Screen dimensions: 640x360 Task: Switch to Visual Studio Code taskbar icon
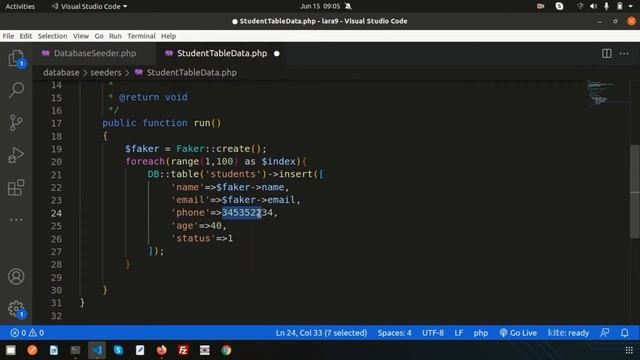tap(97, 350)
